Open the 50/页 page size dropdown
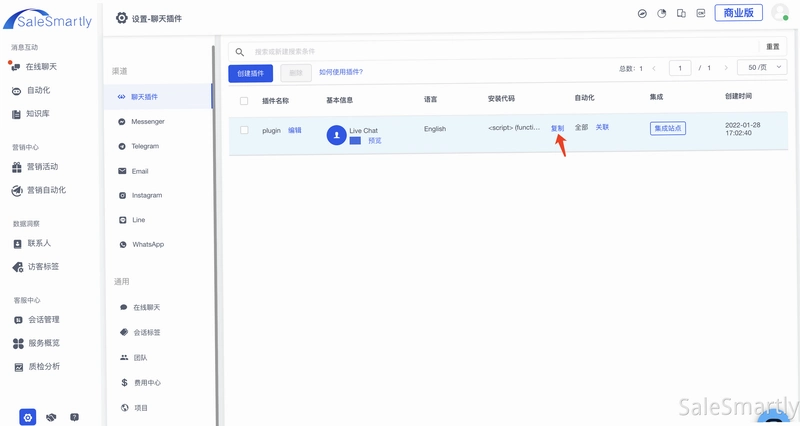 762,67
